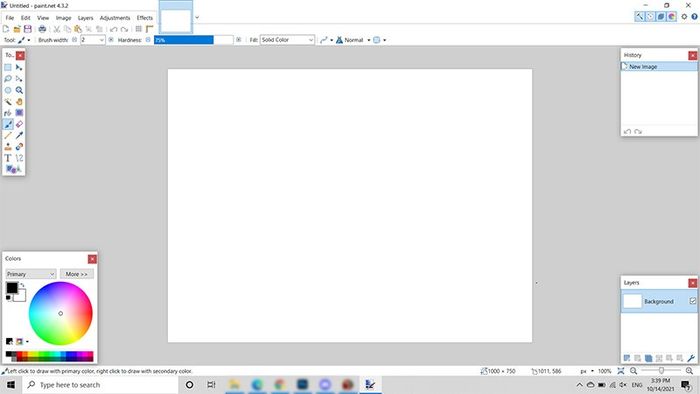The height and width of the screenshot is (394, 700).
Task: Select the Magic Wand tool
Action: [8, 101]
